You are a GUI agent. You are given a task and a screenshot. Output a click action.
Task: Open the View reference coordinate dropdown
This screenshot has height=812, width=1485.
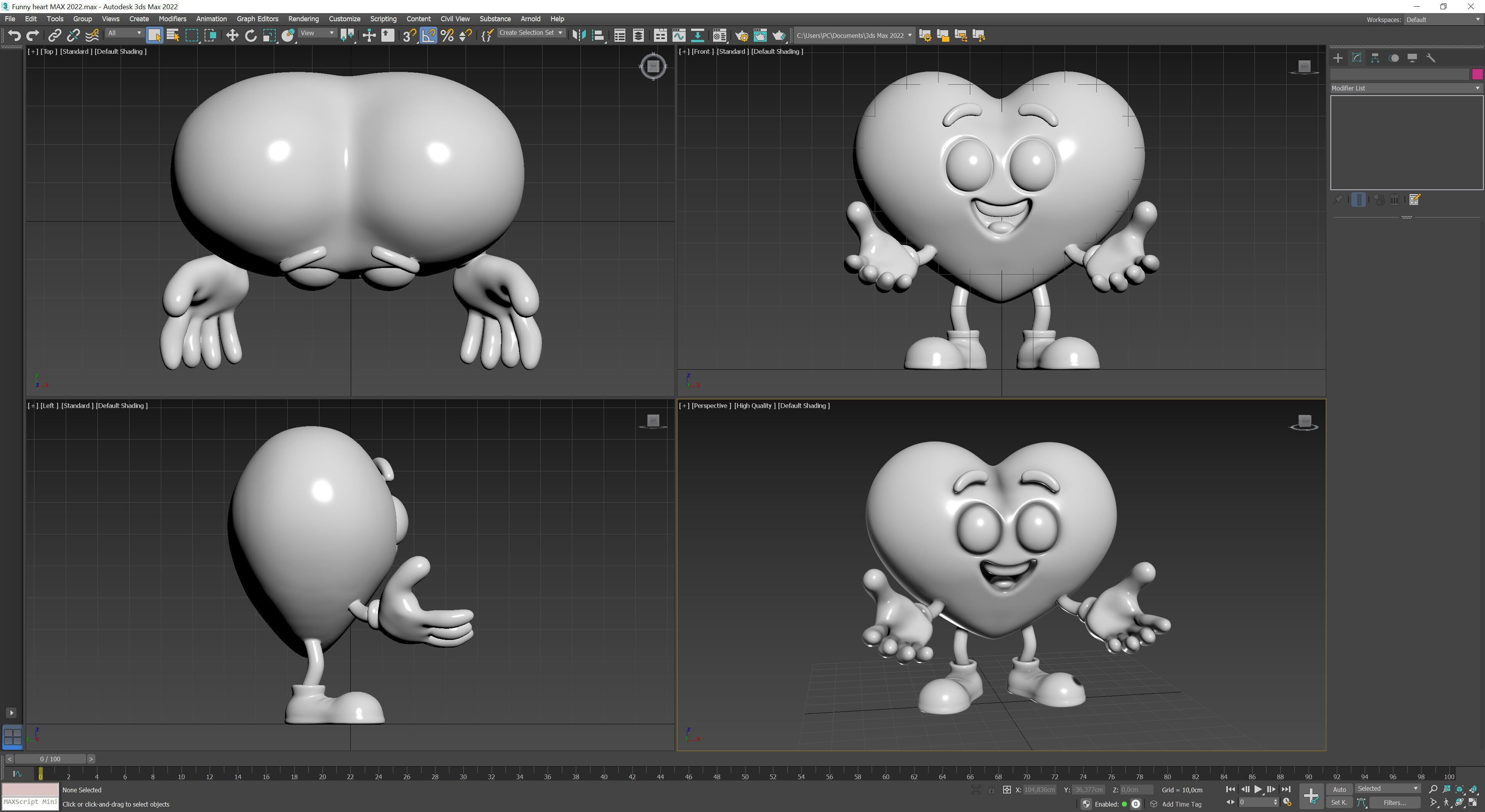[317, 33]
